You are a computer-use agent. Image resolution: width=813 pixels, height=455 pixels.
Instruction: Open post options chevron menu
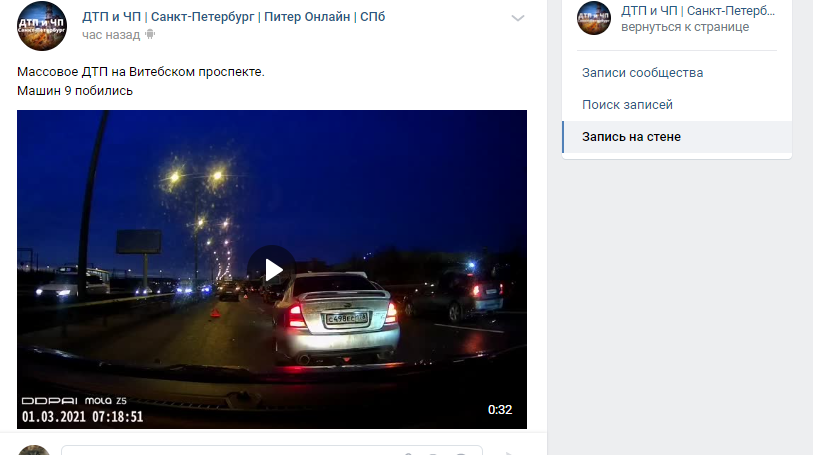pos(517,18)
